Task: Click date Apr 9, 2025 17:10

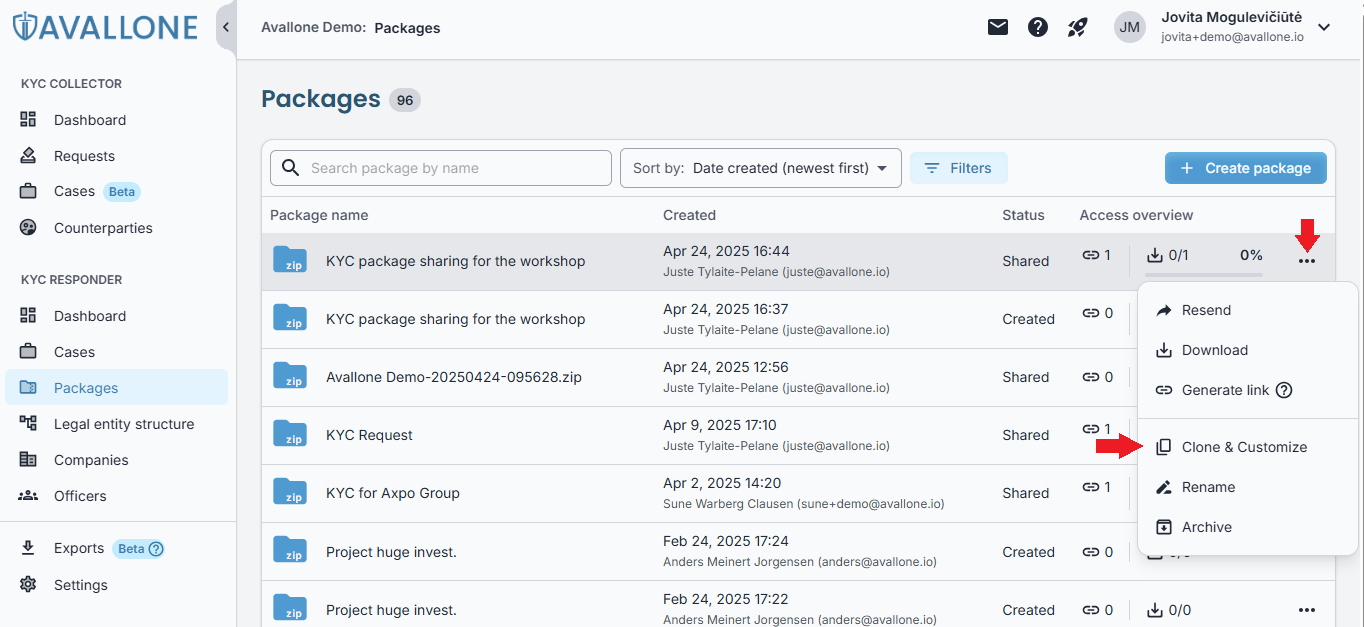Action: 720,425
